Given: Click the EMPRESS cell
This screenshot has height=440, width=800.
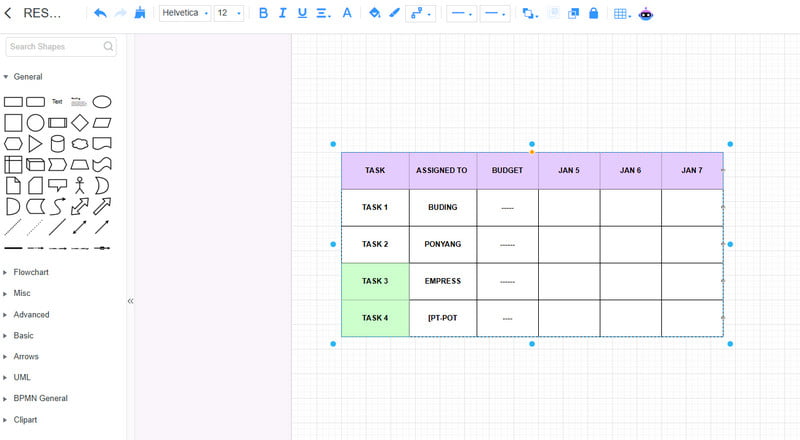Looking at the screenshot, I should click(x=443, y=282).
